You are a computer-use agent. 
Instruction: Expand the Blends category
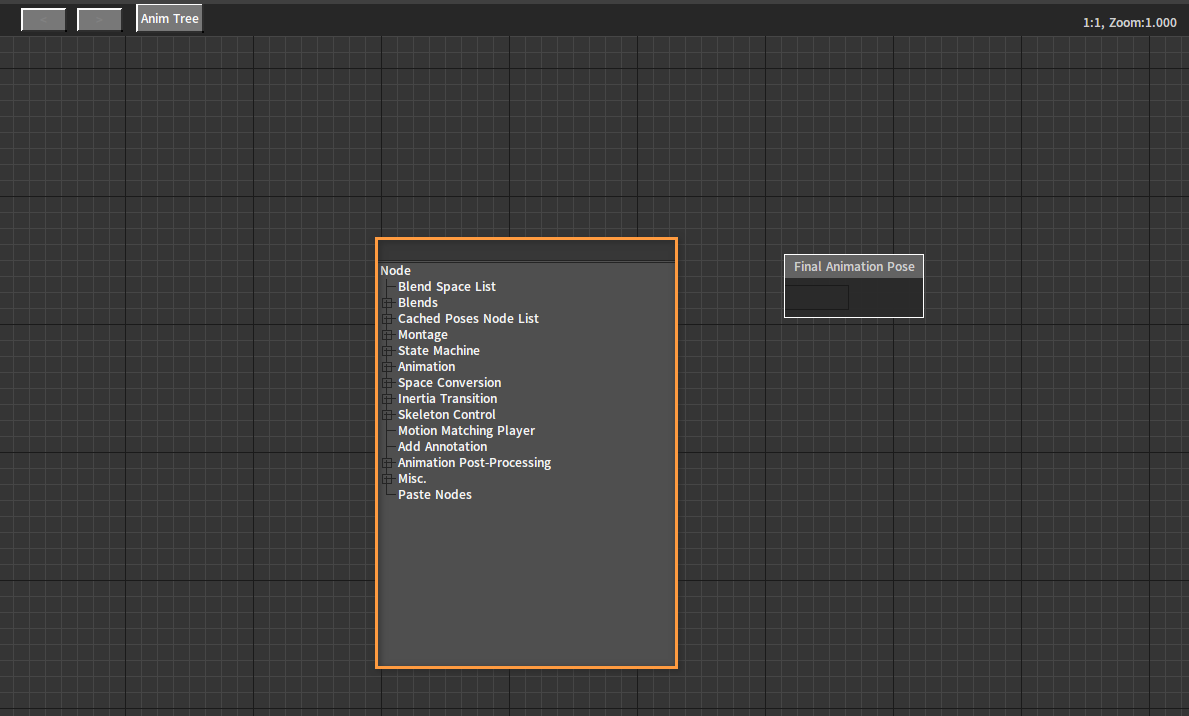pyautogui.click(x=387, y=303)
